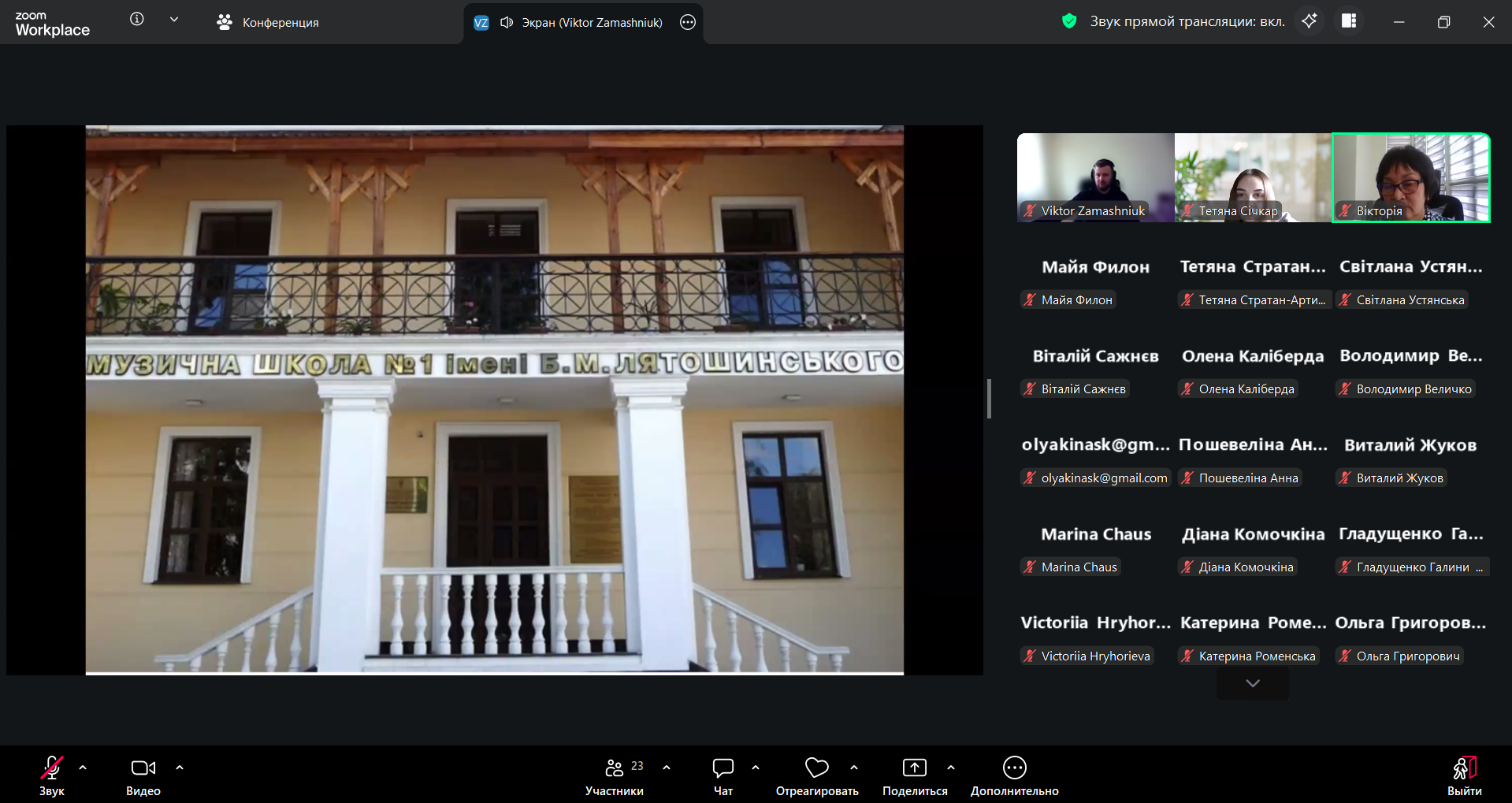
Task: Expand audio settings arrow beside Звук
Action: click(x=83, y=767)
